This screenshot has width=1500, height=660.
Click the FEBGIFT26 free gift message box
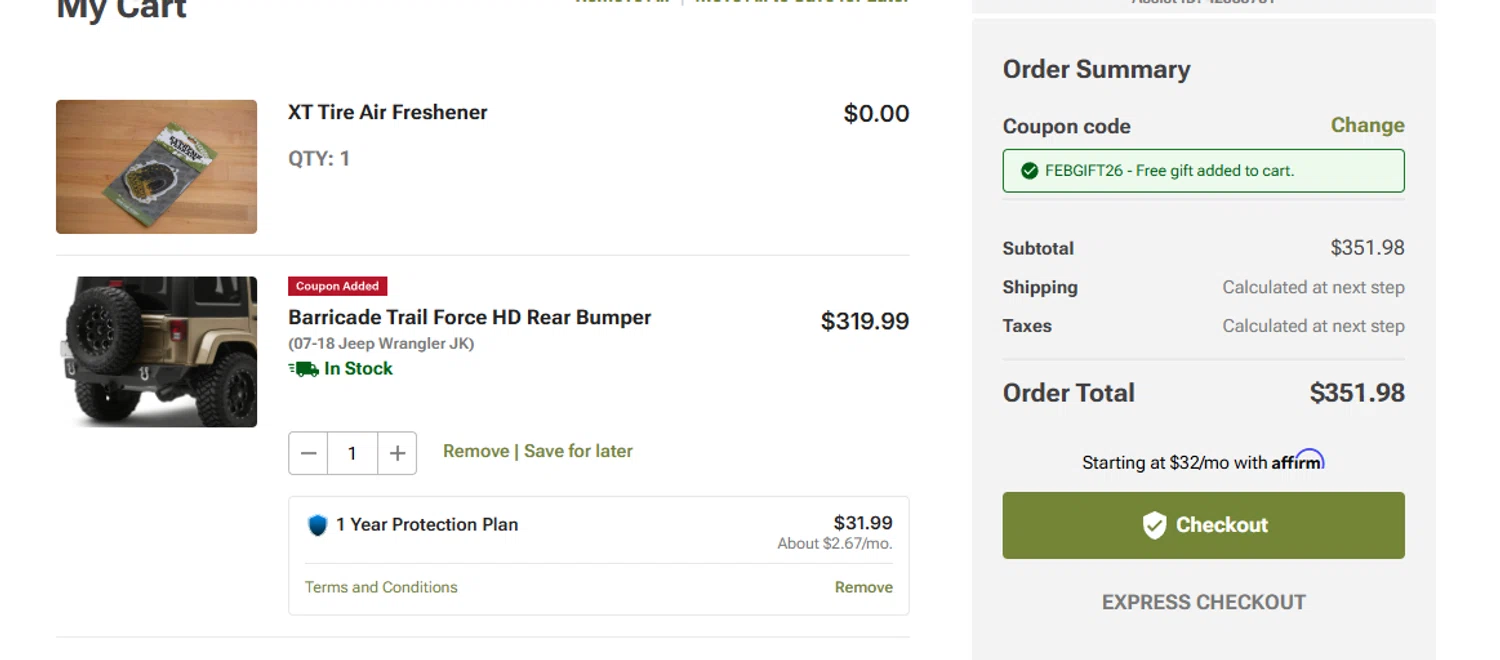(1203, 171)
